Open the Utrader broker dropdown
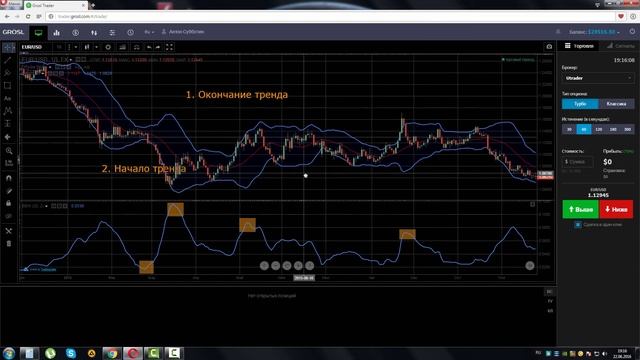Viewport: 640px width, 360px height. tap(598, 78)
